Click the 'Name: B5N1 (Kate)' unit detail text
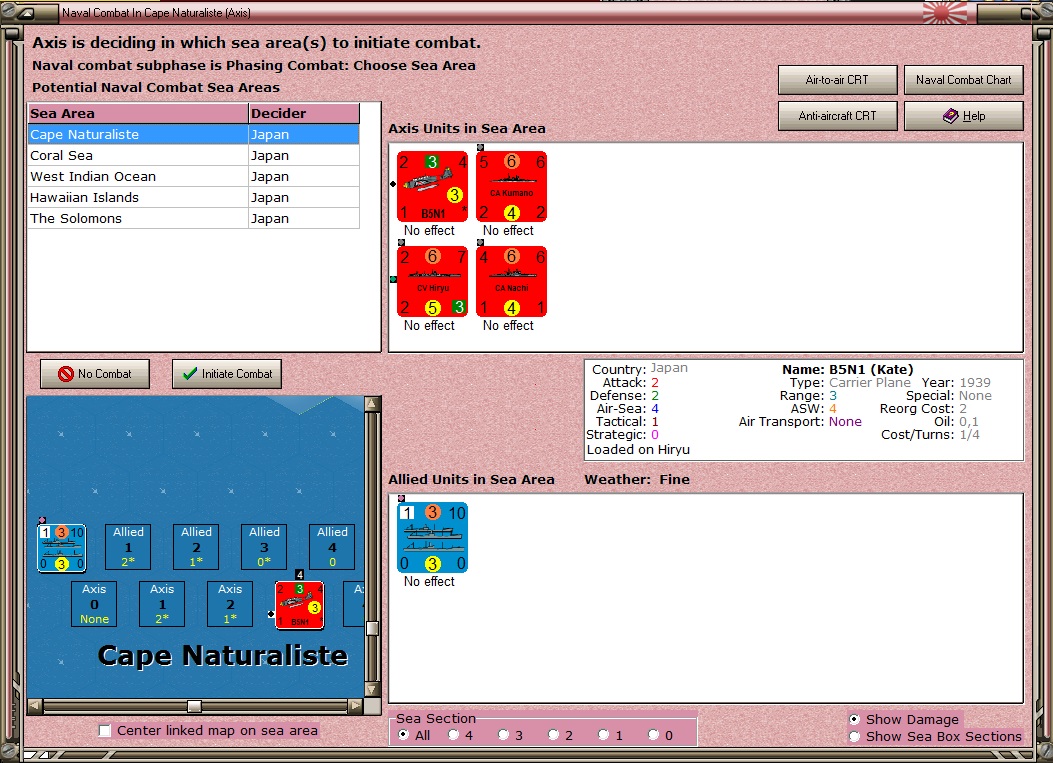The height and width of the screenshot is (763, 1053). [848, 369]
